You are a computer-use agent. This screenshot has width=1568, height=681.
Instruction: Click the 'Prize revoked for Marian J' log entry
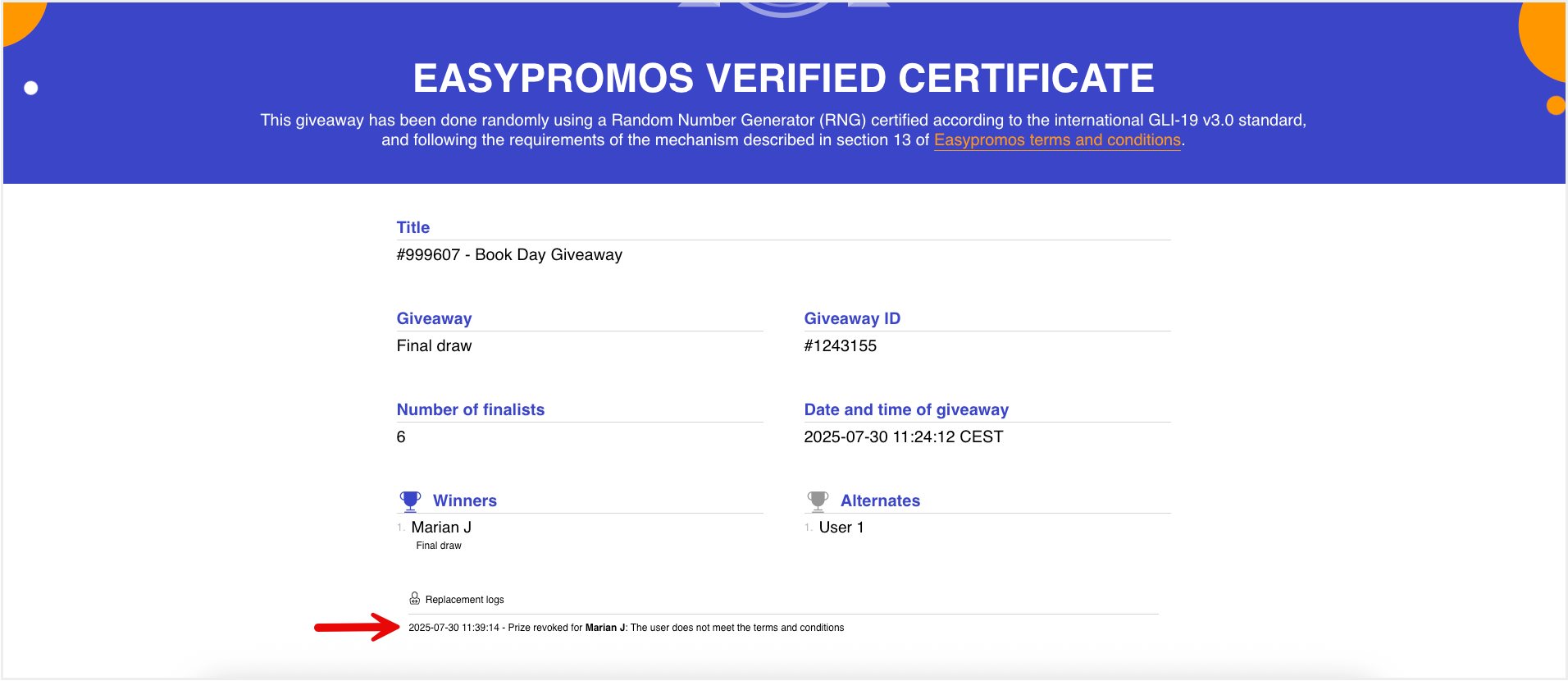click(627, 628)
